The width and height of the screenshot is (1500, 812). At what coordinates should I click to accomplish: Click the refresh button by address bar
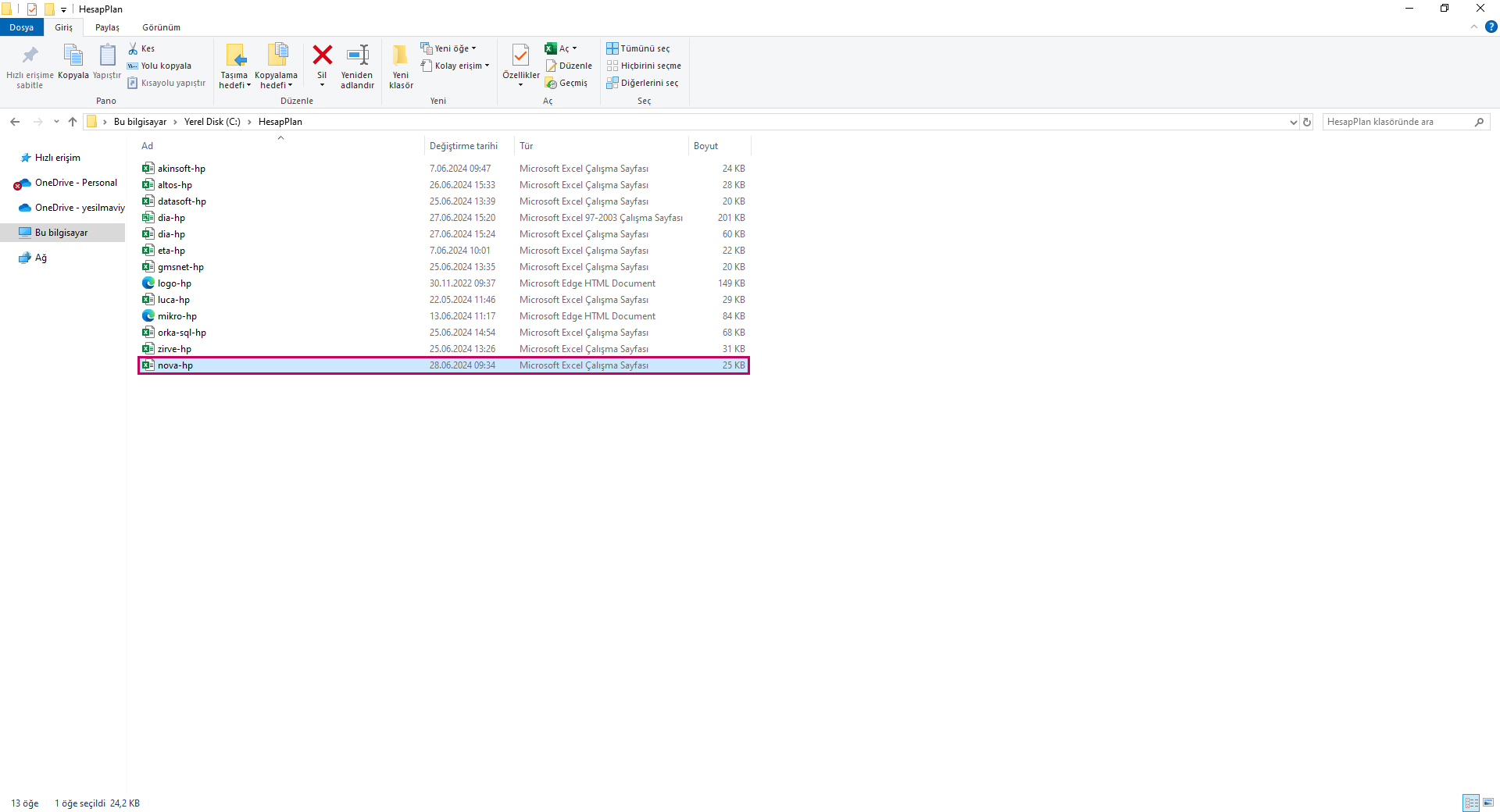pyautogui.click(x=1307, y=122)
